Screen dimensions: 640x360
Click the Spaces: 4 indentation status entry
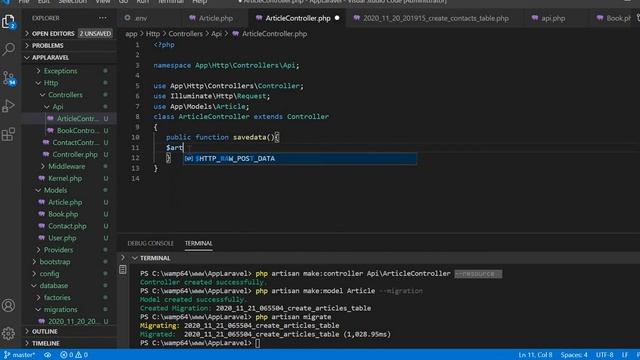(x=574, y=355)
